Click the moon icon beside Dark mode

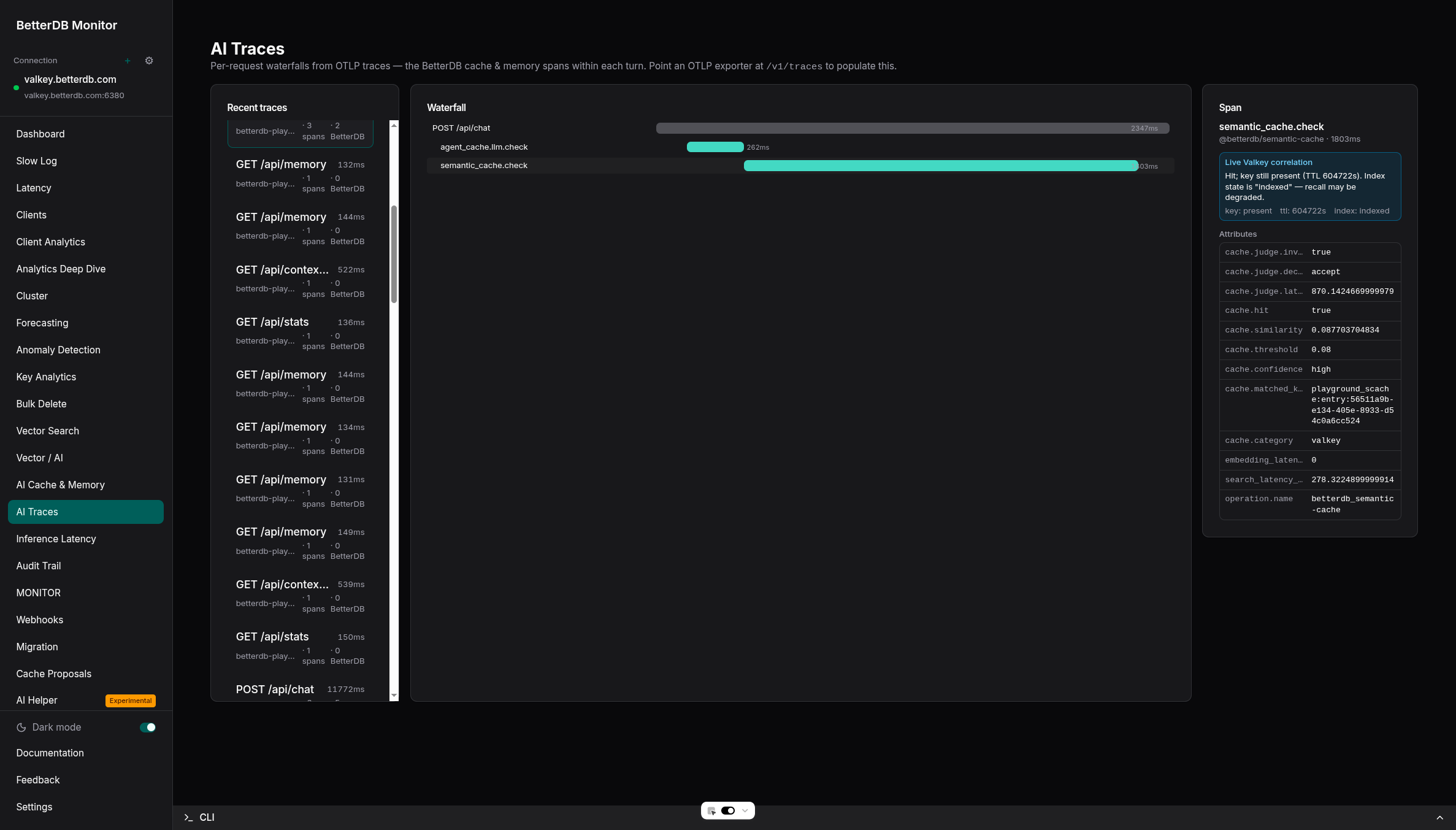21,728
